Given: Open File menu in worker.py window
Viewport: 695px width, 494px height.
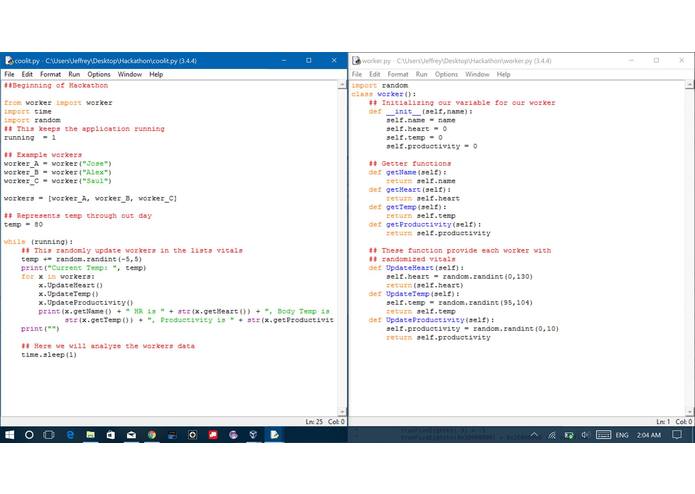Looking at the screenshot, I should pos(357,74).
